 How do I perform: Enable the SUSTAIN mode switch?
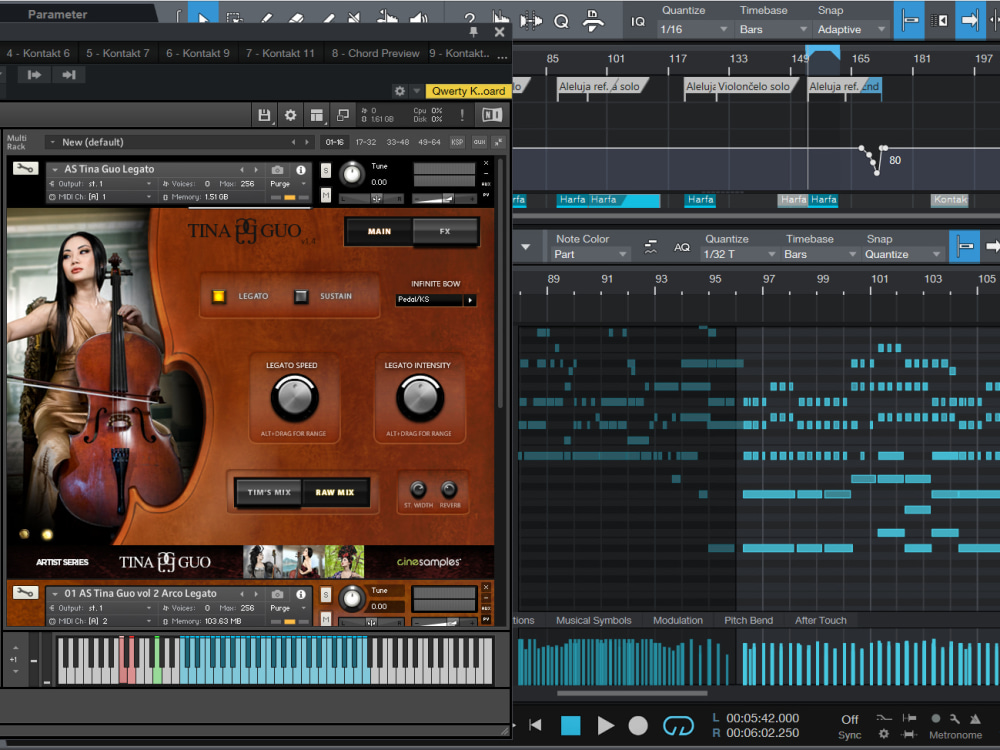click(301, 296)
